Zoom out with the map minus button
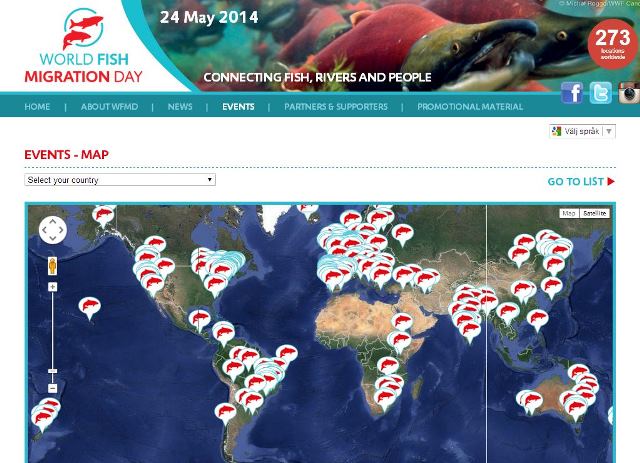640x463 pixels. [52, 388]
